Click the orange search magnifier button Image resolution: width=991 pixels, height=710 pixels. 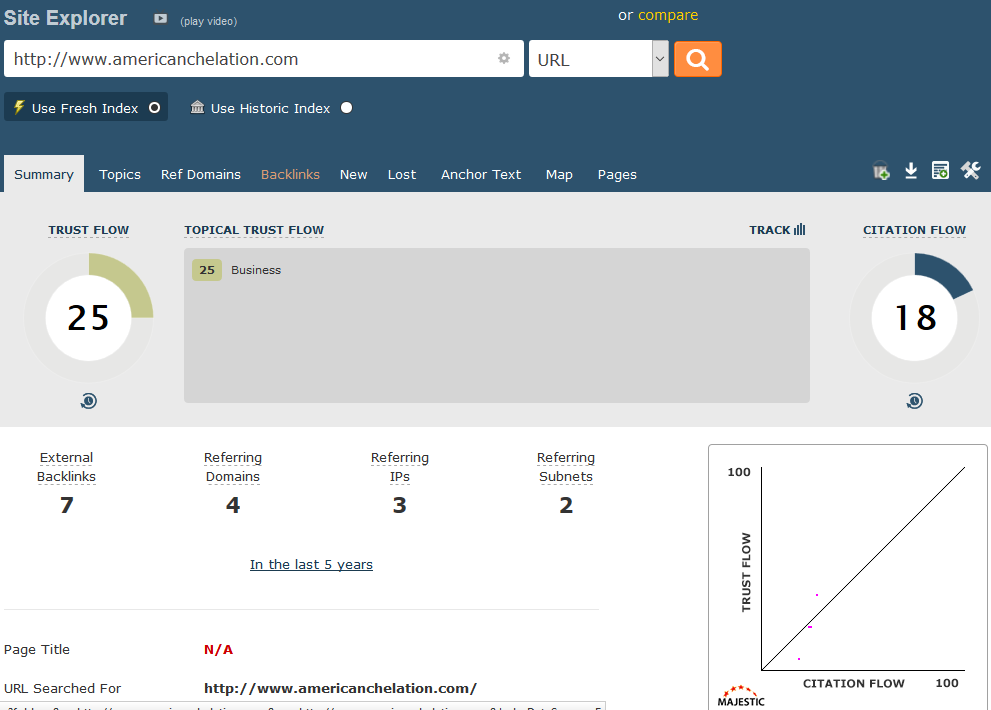[698, 59]
